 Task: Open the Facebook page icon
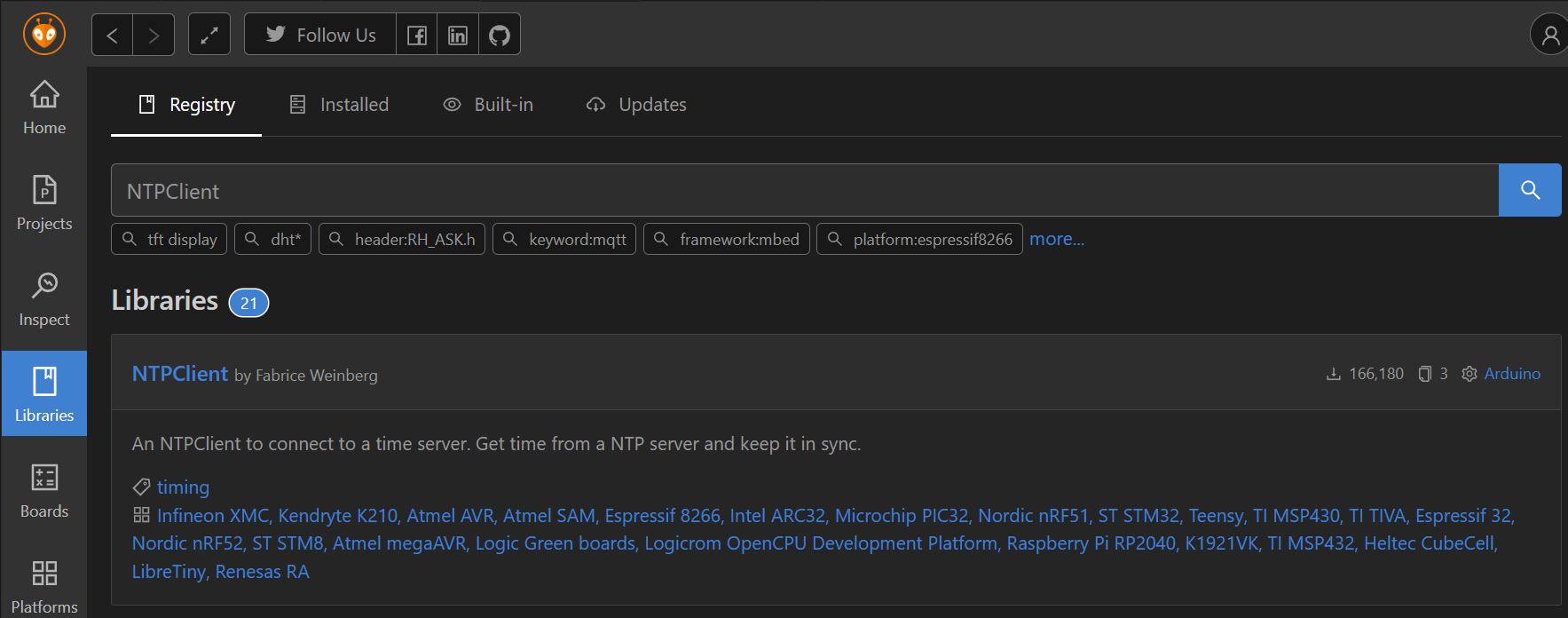click(x=416, y=35)
